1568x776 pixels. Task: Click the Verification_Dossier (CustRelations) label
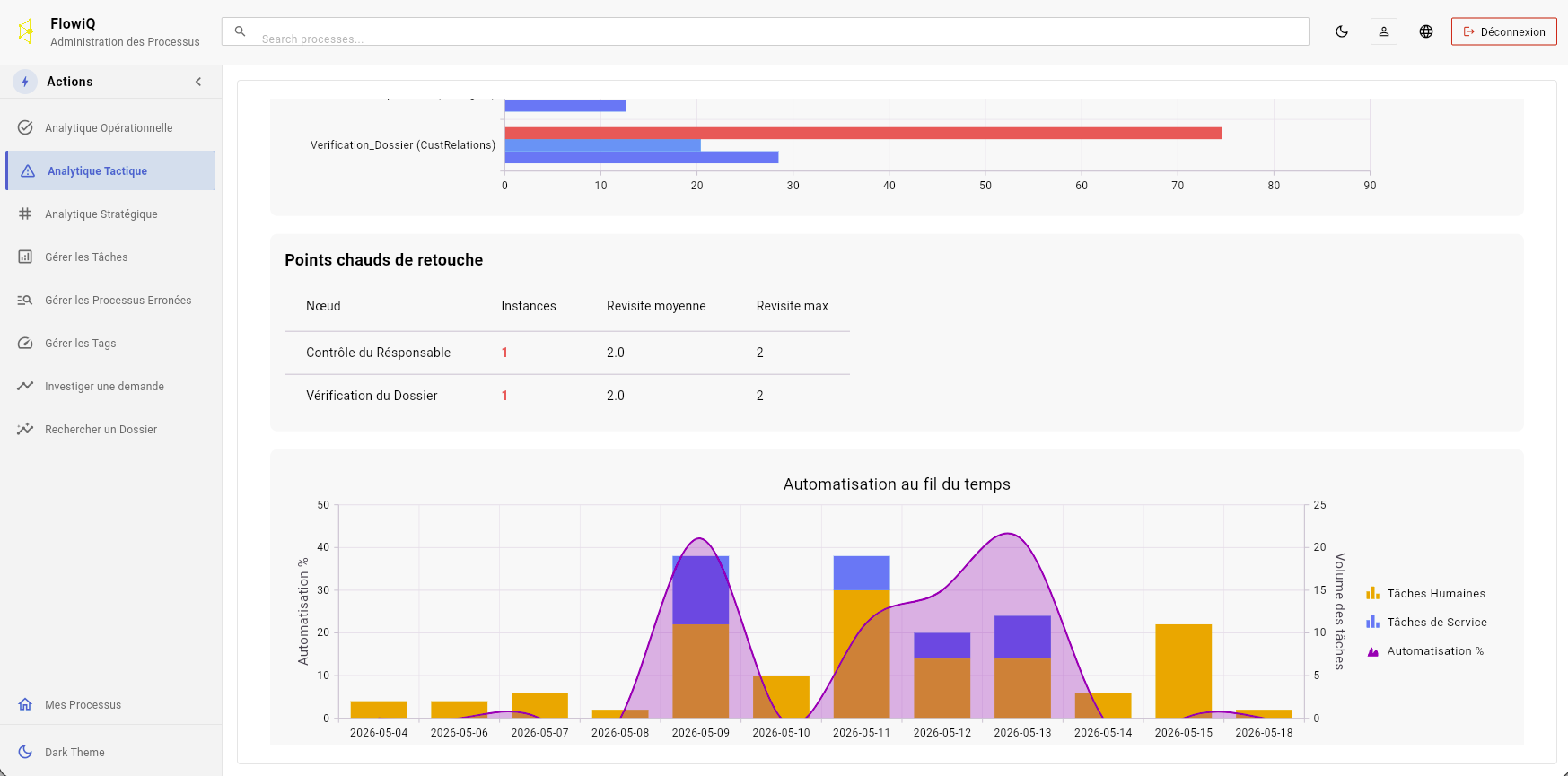(403, 145)
